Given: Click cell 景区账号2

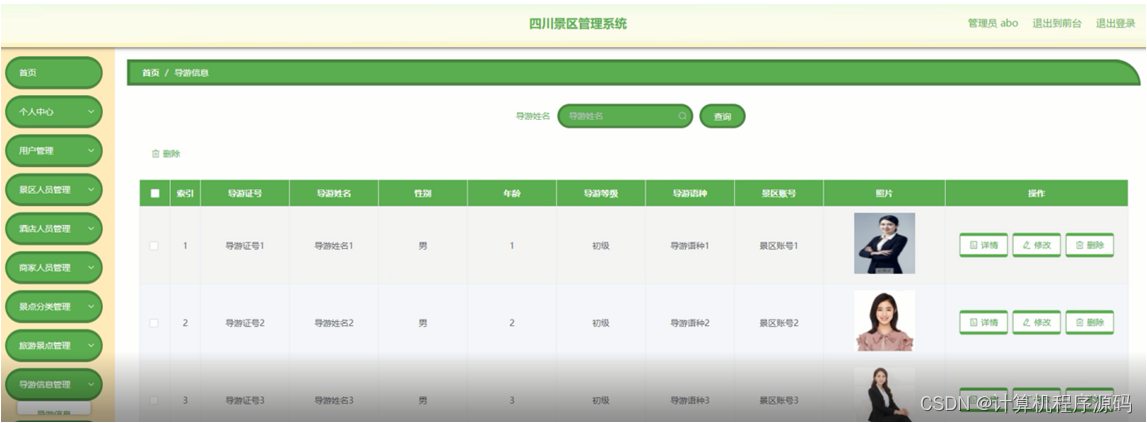Looking at the screenshot, I should pyautogui.click(x=779, y=323).
